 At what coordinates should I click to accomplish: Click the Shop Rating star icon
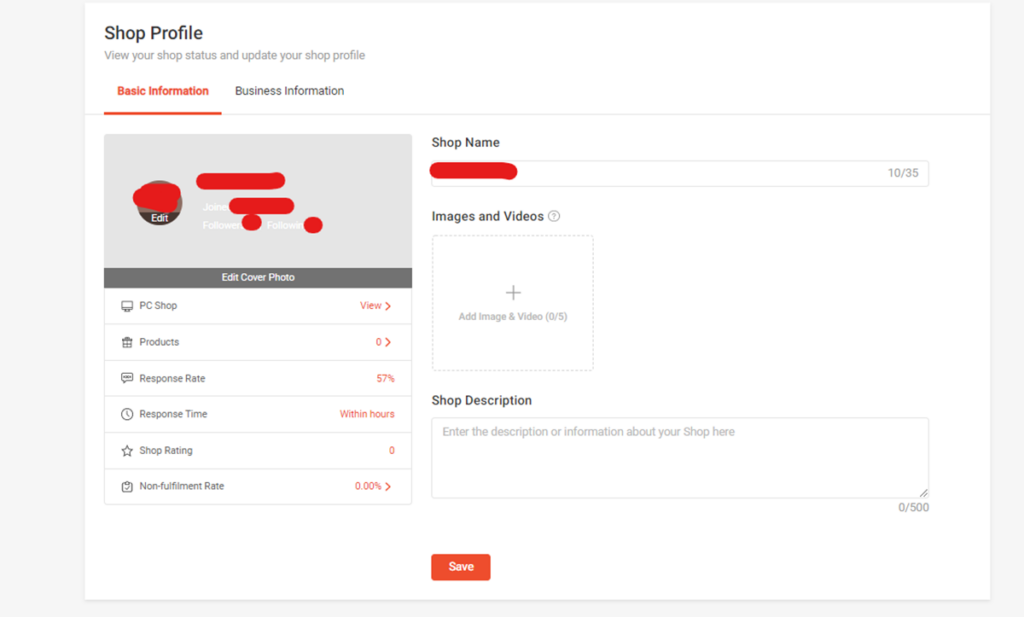tap(128, 450)
